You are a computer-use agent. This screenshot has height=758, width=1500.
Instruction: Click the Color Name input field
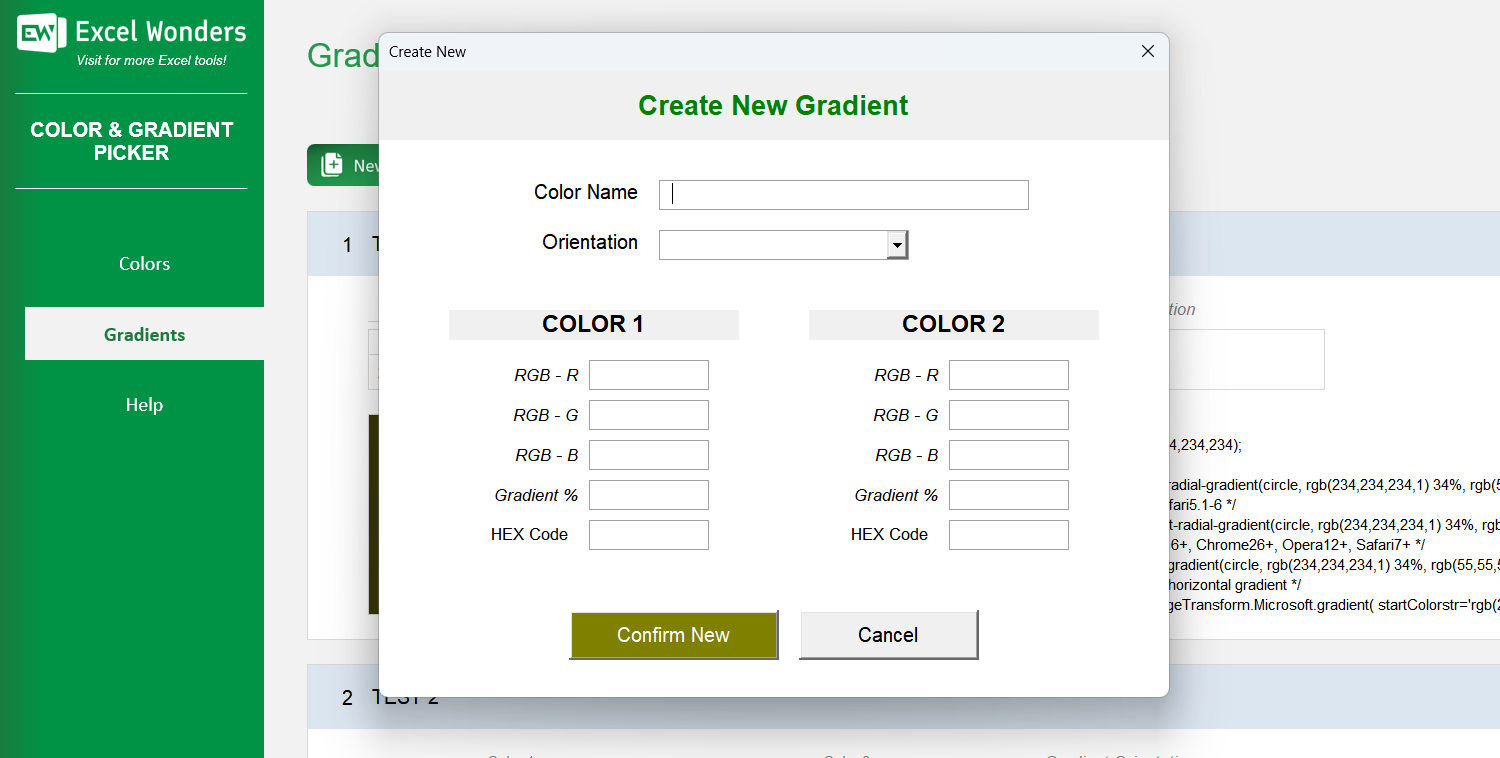click(843, 194)
